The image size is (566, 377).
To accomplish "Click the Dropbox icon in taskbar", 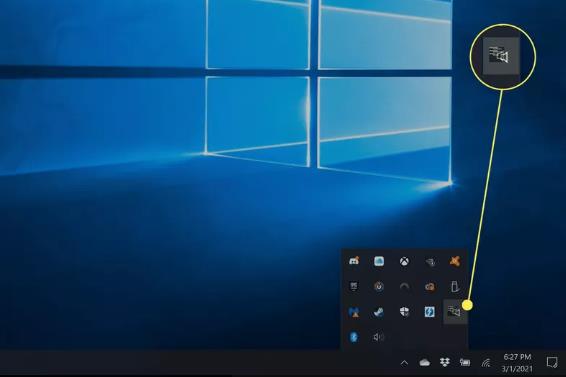I will pyautogui.click(x=445, y=362).
